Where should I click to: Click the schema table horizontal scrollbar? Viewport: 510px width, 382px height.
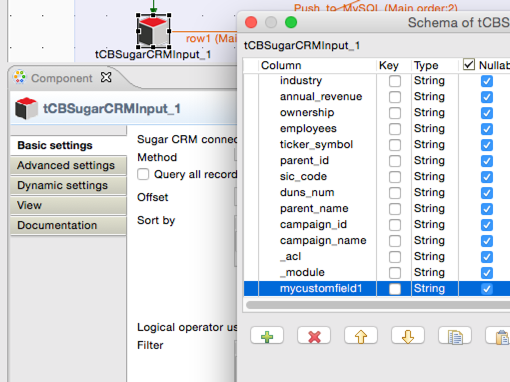tap(378, 305)
